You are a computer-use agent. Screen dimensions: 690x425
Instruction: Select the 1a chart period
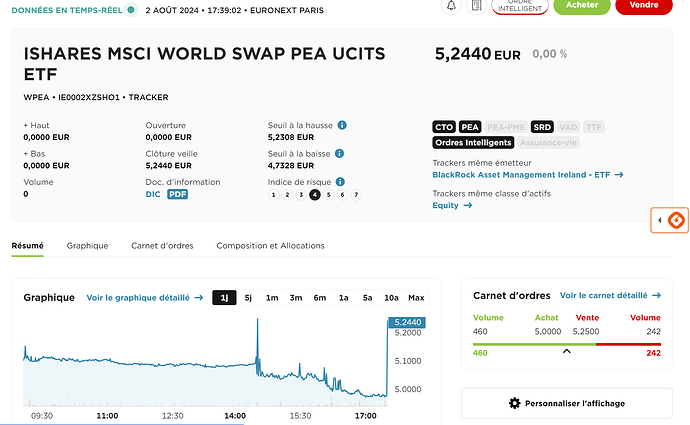(344, 298)
